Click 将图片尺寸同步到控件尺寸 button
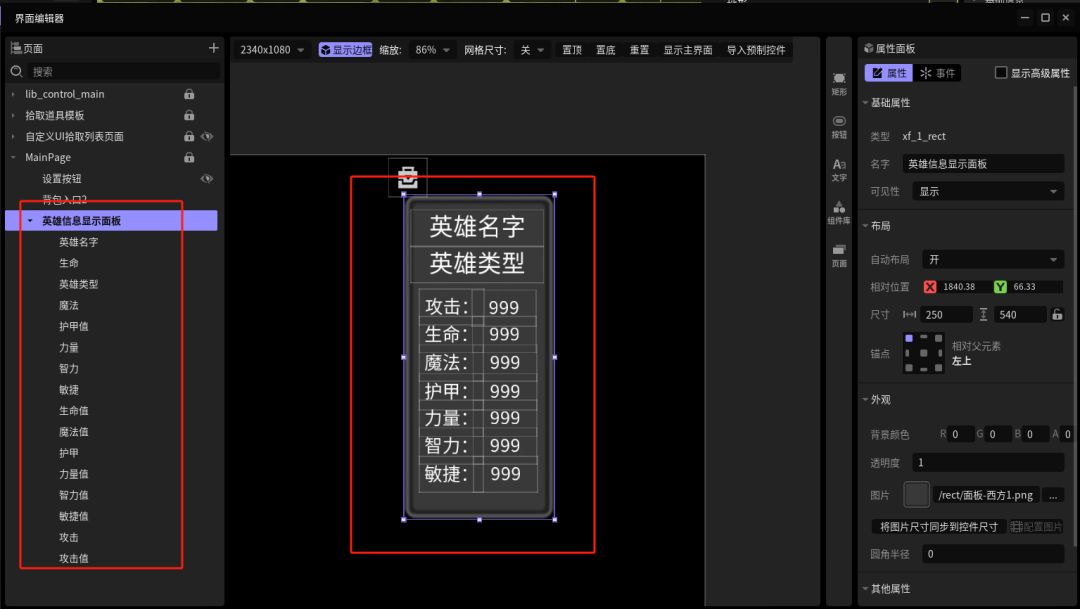This screenshot has height=609, width=1080. 939,527
